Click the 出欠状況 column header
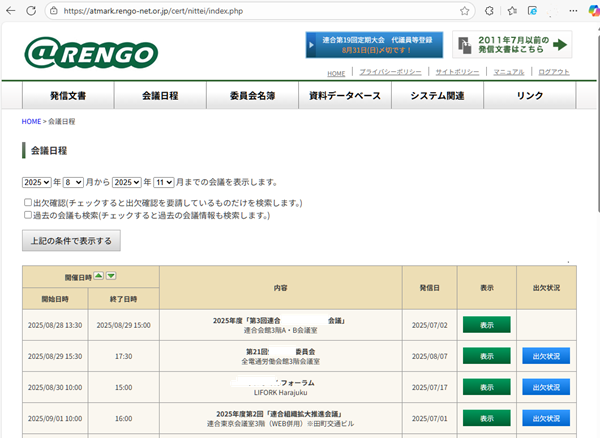The height and width of the screenshot is (438, 600). (546, 288)
